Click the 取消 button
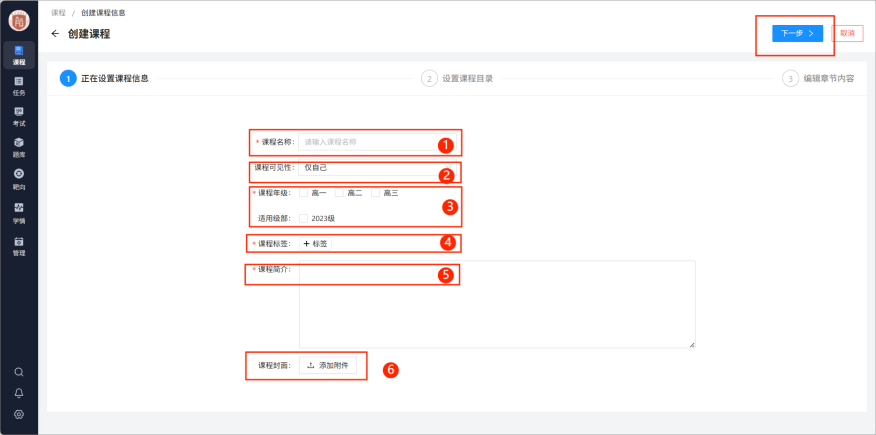Viewport: 876px width, 435px height. click(847, 34)
